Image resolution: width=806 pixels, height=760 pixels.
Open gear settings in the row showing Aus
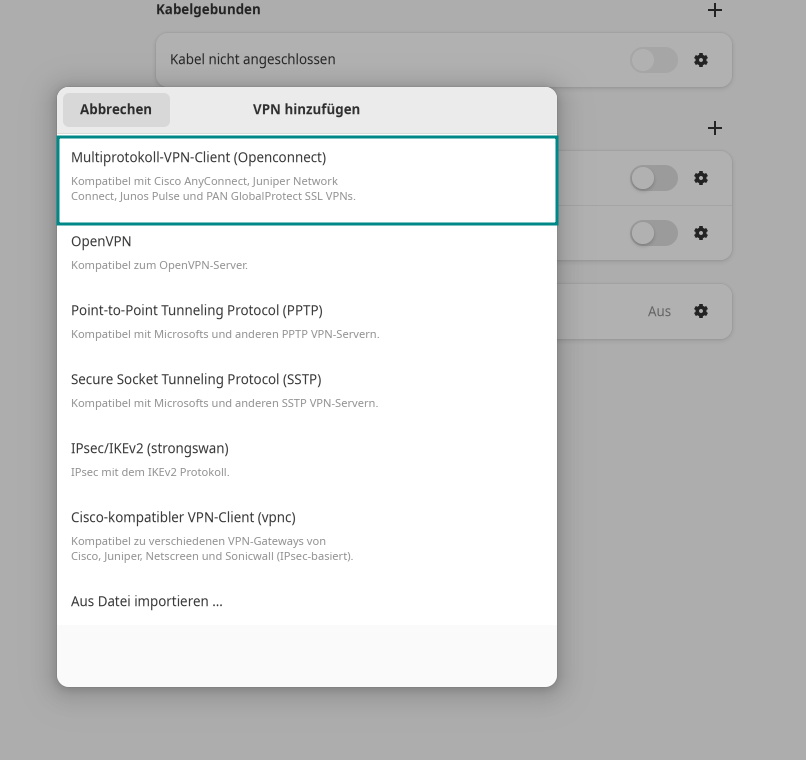[701, 311]
